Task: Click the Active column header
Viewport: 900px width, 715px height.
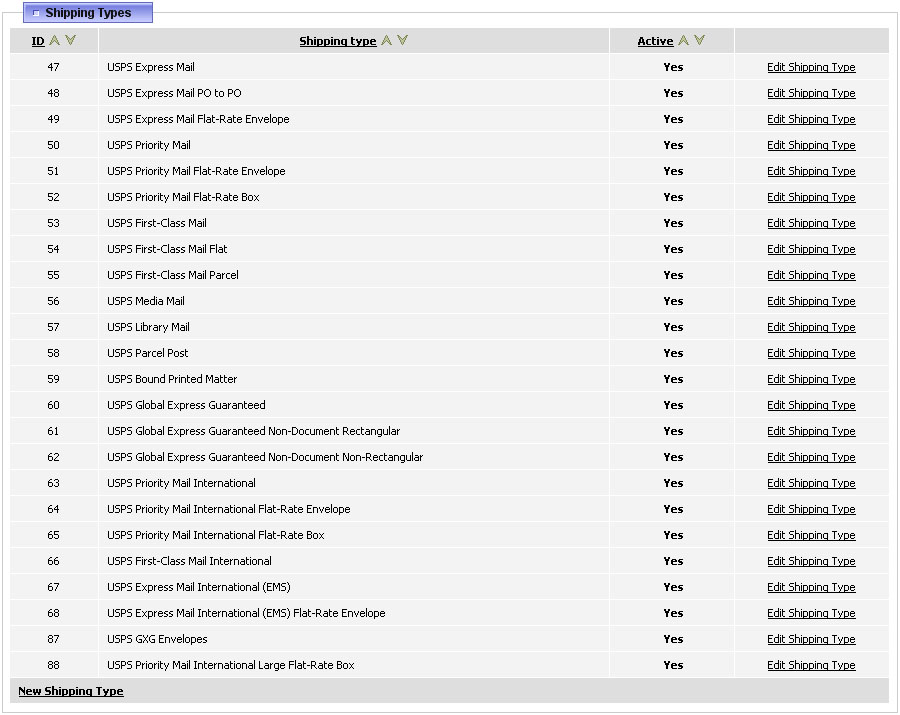Action: 655,41
